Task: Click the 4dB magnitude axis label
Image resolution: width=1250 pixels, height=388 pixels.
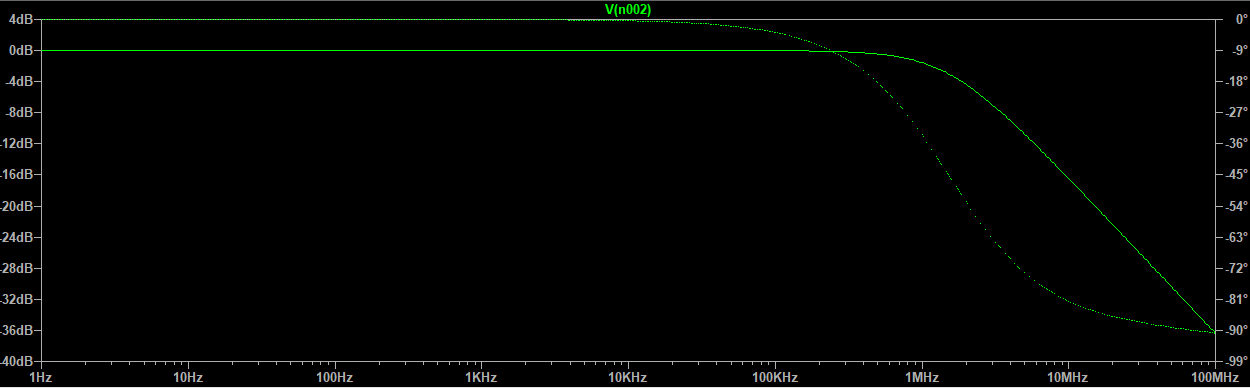Action: coord(21,18)
